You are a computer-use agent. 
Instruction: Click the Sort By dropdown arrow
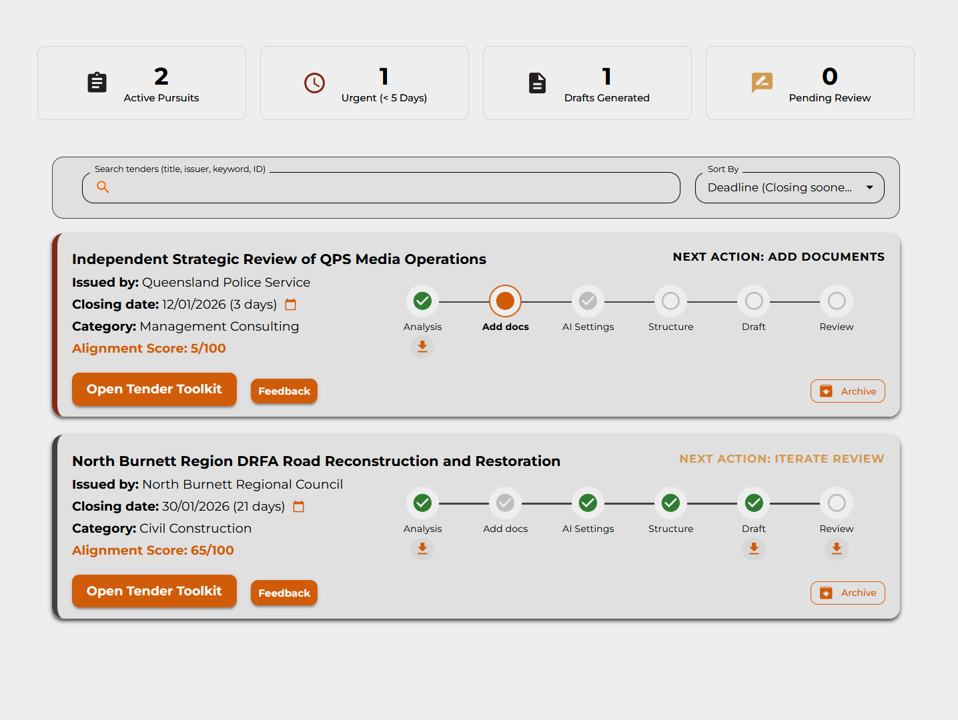(869, 188)
